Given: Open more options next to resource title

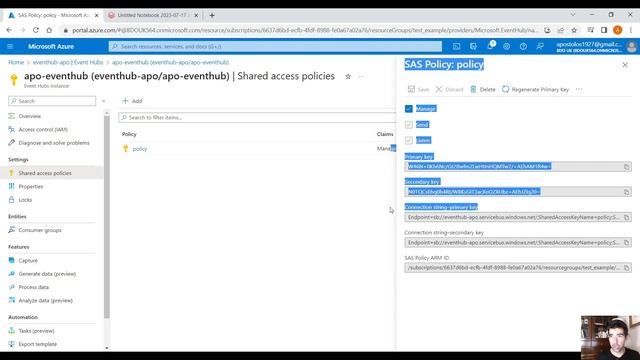Looking at the screenshot, I should coord(361,76).
